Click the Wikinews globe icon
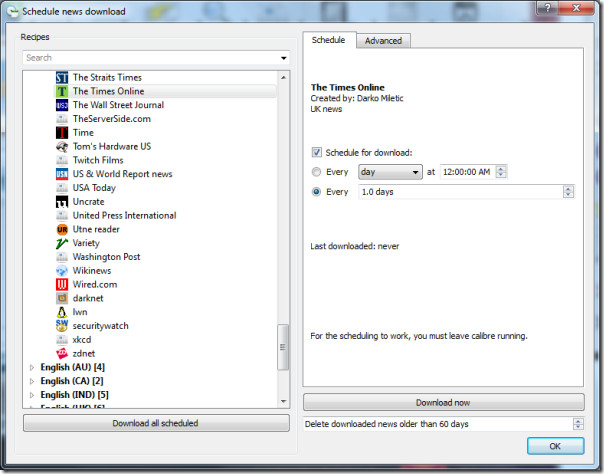 pos(62,271)
